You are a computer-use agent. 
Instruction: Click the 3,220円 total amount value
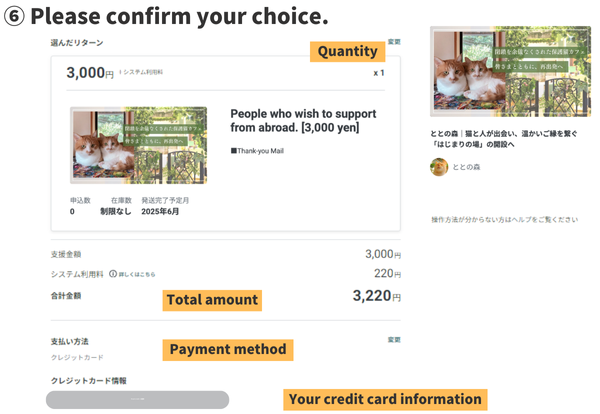[376, 296]
